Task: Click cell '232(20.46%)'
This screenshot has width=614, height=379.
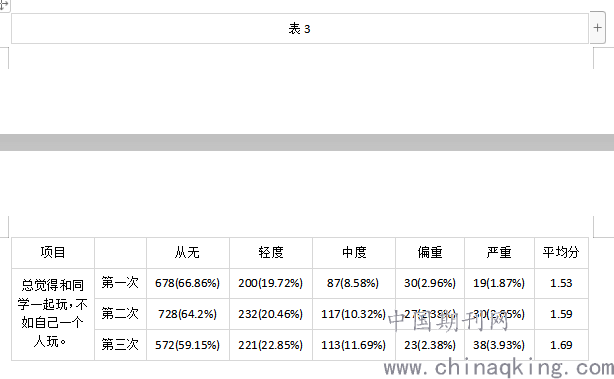Action: pyautogui.click(x=271, y=314)
